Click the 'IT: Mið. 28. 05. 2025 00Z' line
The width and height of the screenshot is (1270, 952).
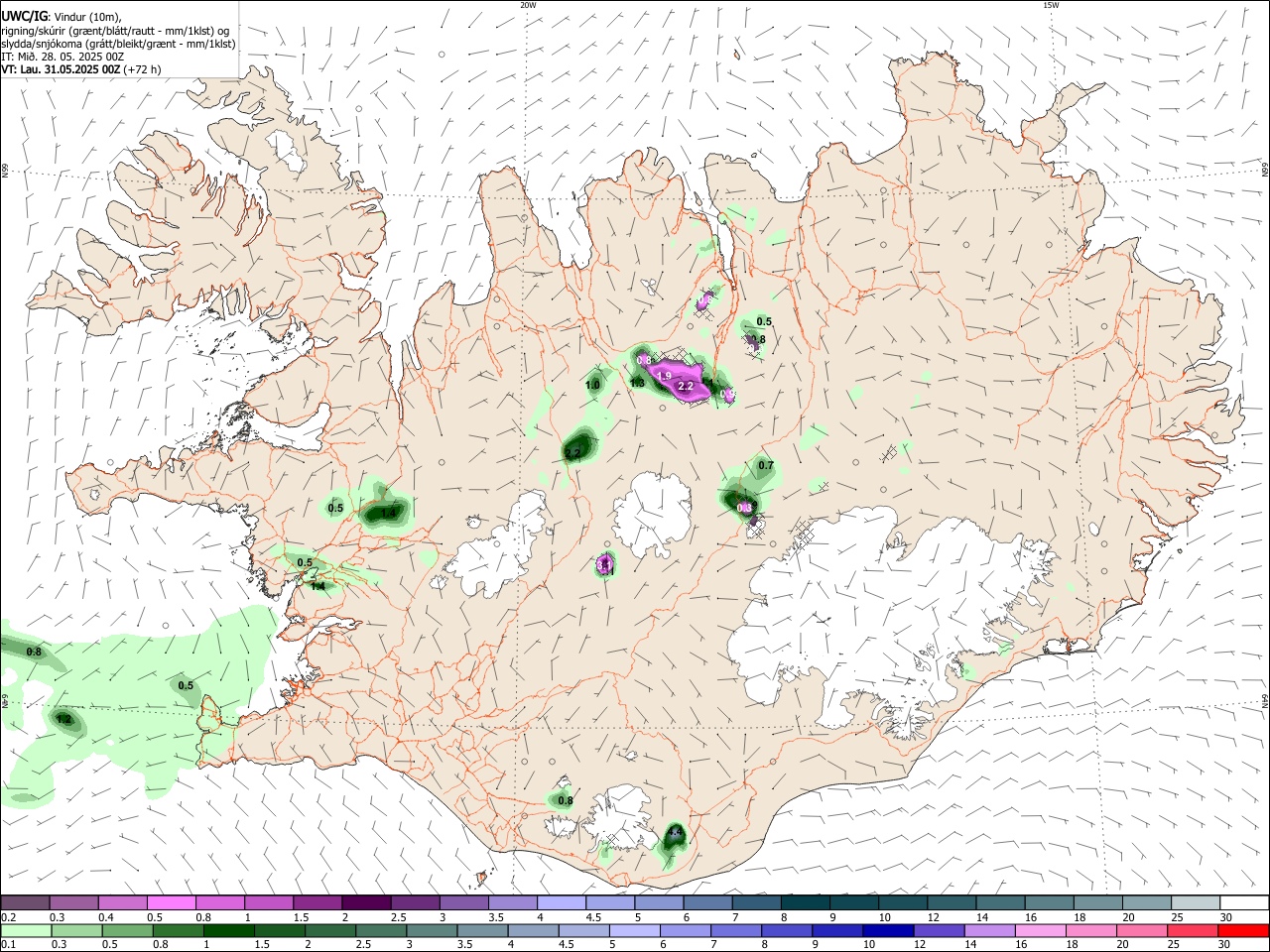click(x=63, y=57)
